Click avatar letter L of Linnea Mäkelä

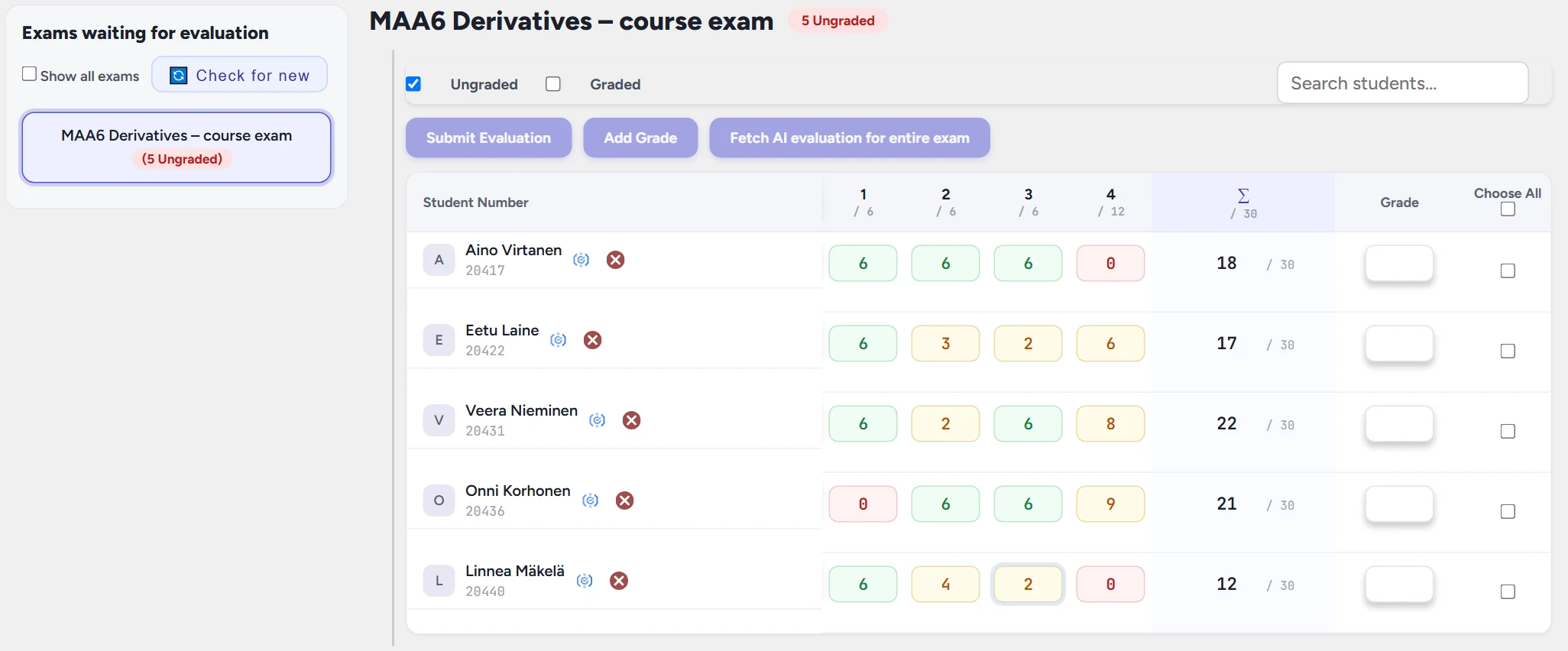coord(439,581)
